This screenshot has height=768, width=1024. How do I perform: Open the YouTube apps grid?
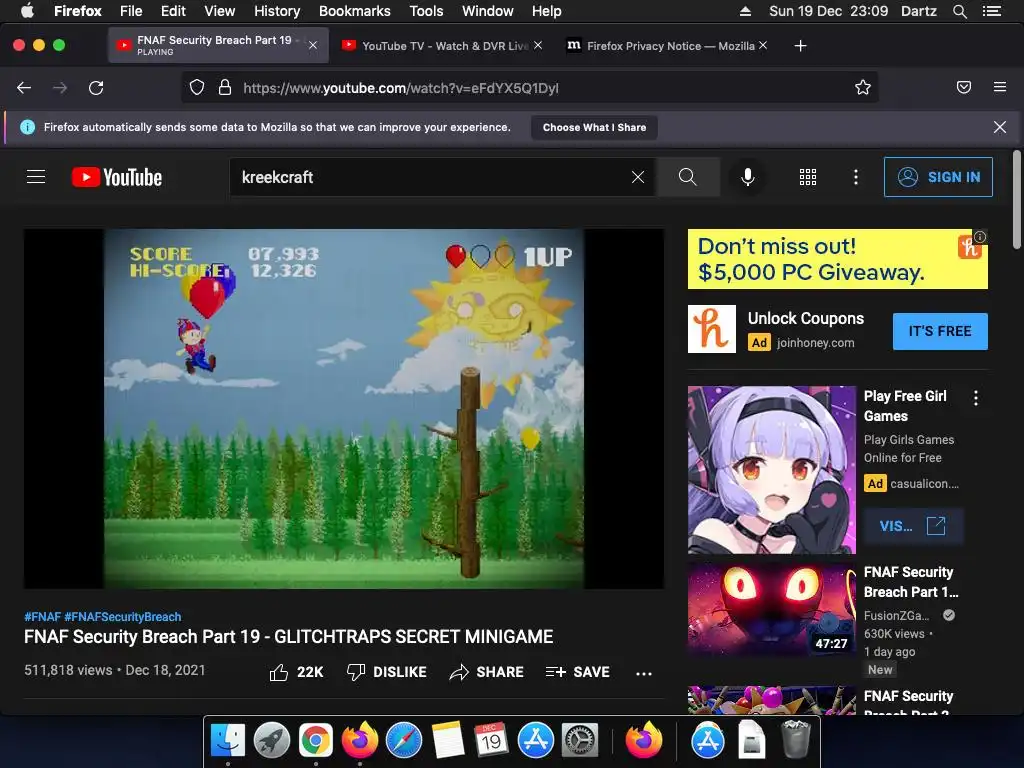[x=808, y=177]
